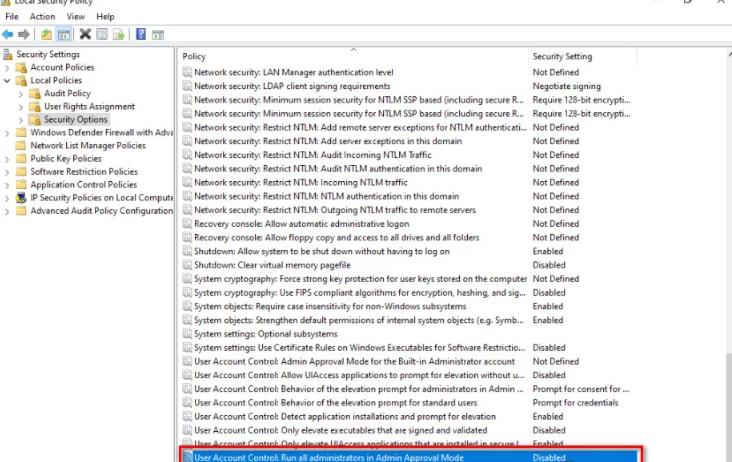732x462 pixels.
Task: Select 'Admin Approval Mode for the Built-in Administrator' policy
Action: click(x=354, y=361)
